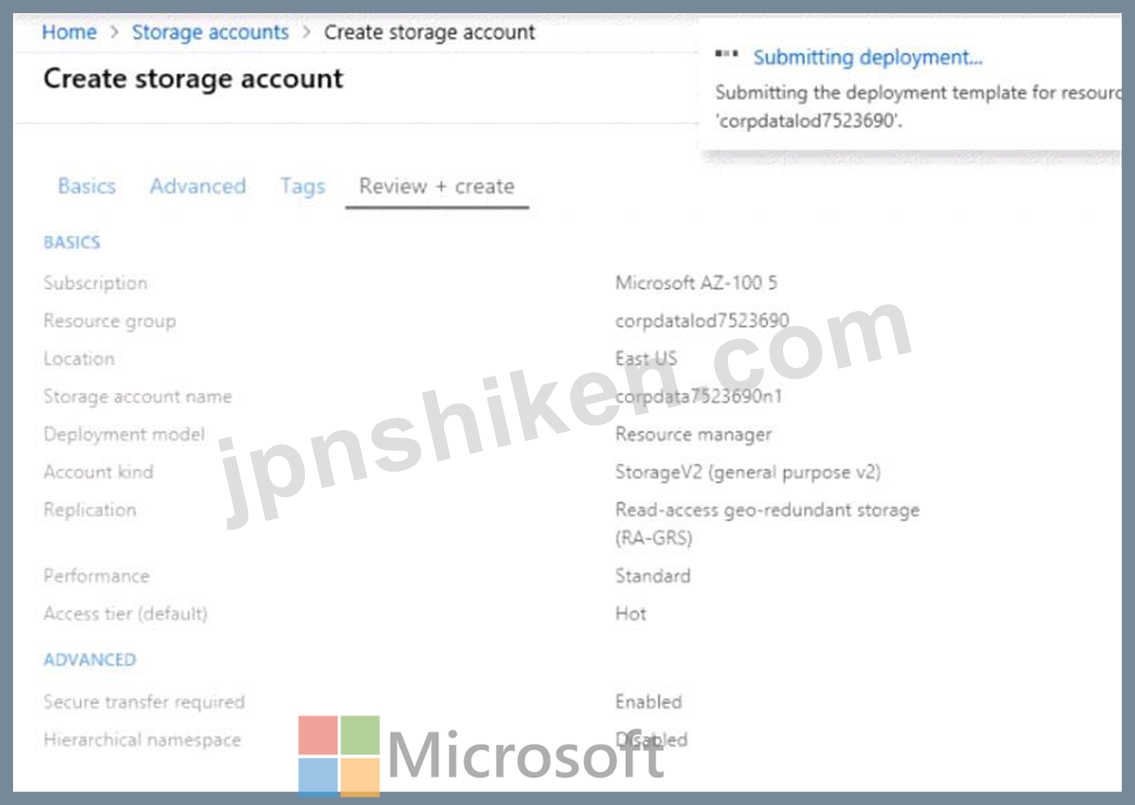
Task: Click the Hierarchical namespace label
Action: [142, 740]
